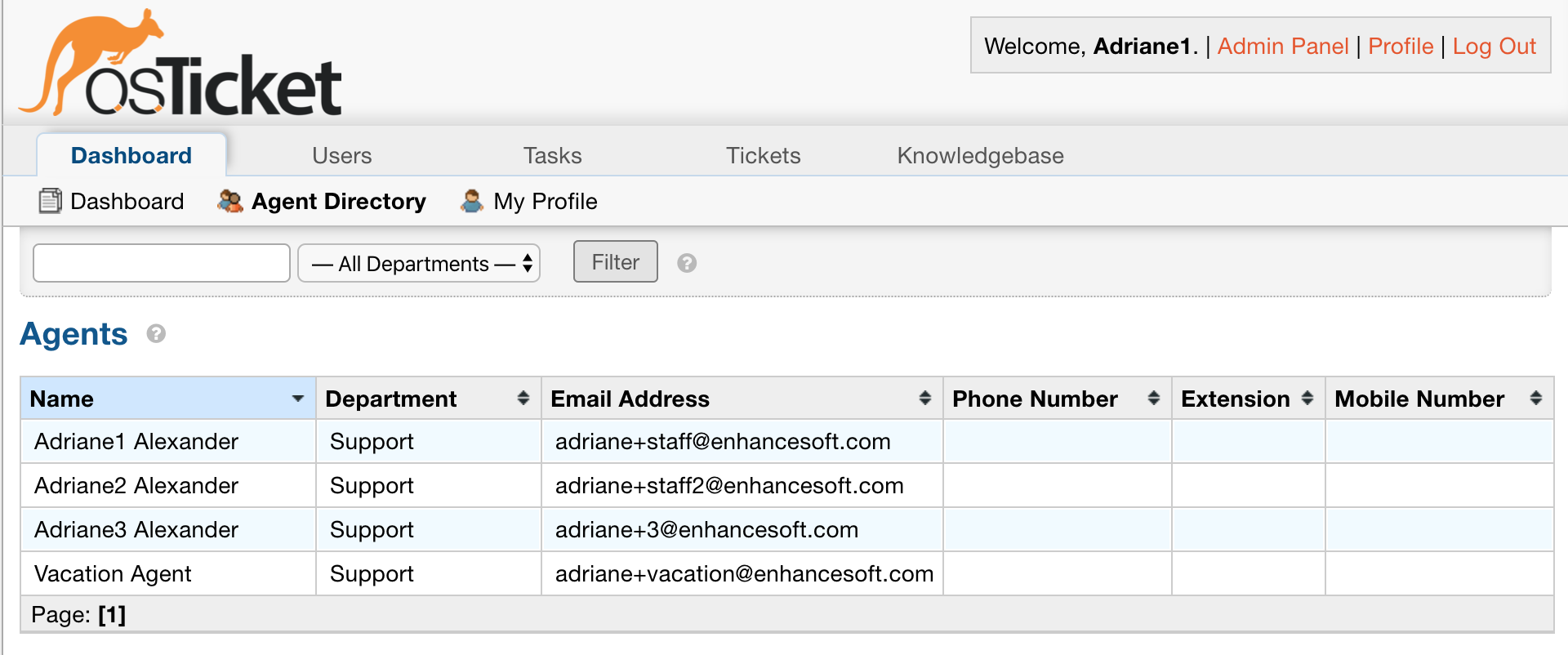Click the Dashboard clipboard icon
The image size is (1568, 655).
pyautogui.click(x=51, y=201)
